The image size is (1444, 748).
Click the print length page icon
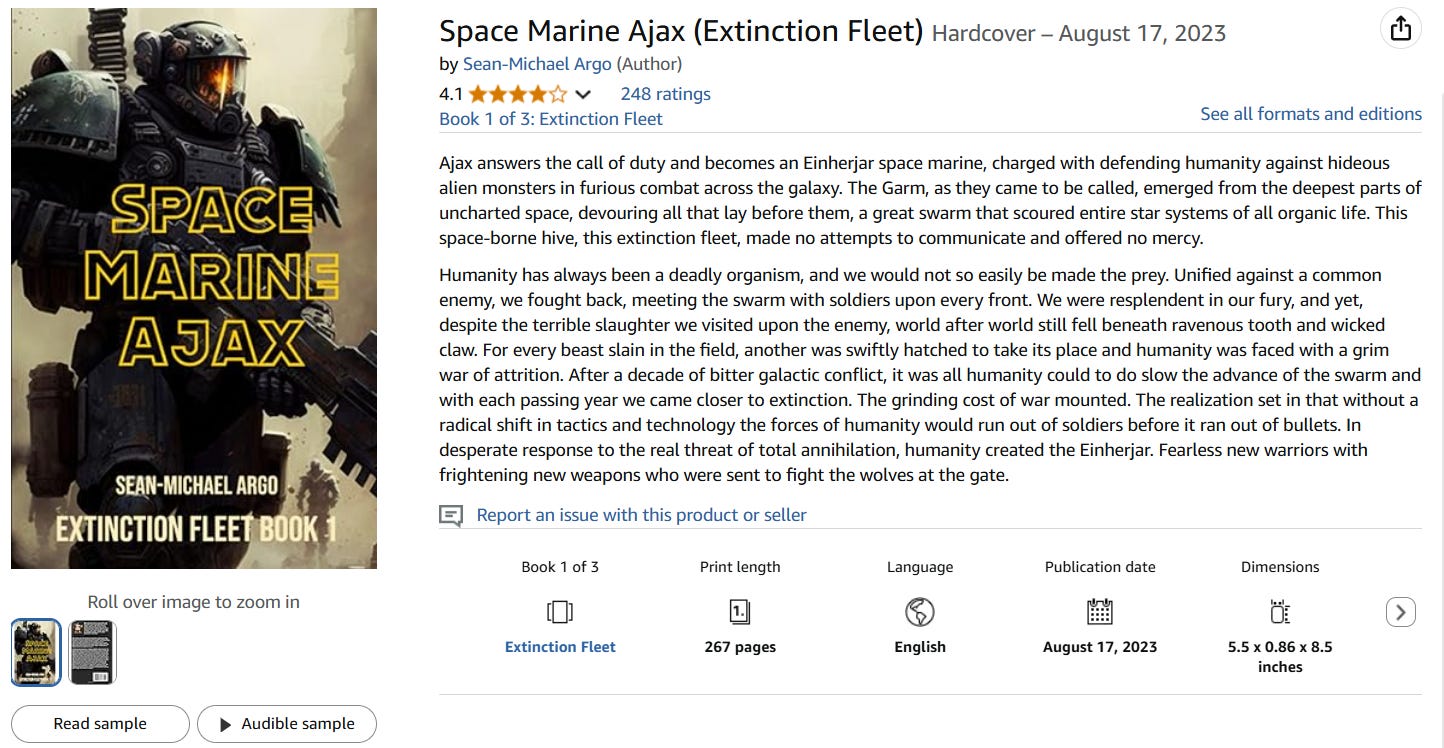[x=740, y=611]
